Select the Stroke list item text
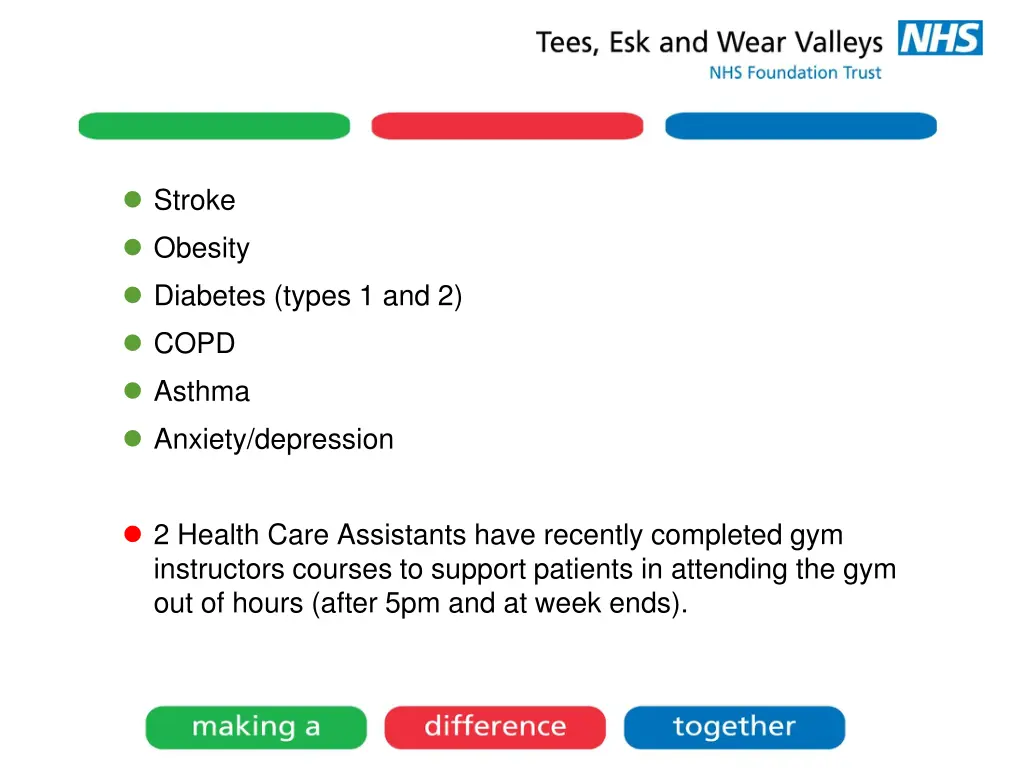1024x768 pixels. tap(195, 200)
